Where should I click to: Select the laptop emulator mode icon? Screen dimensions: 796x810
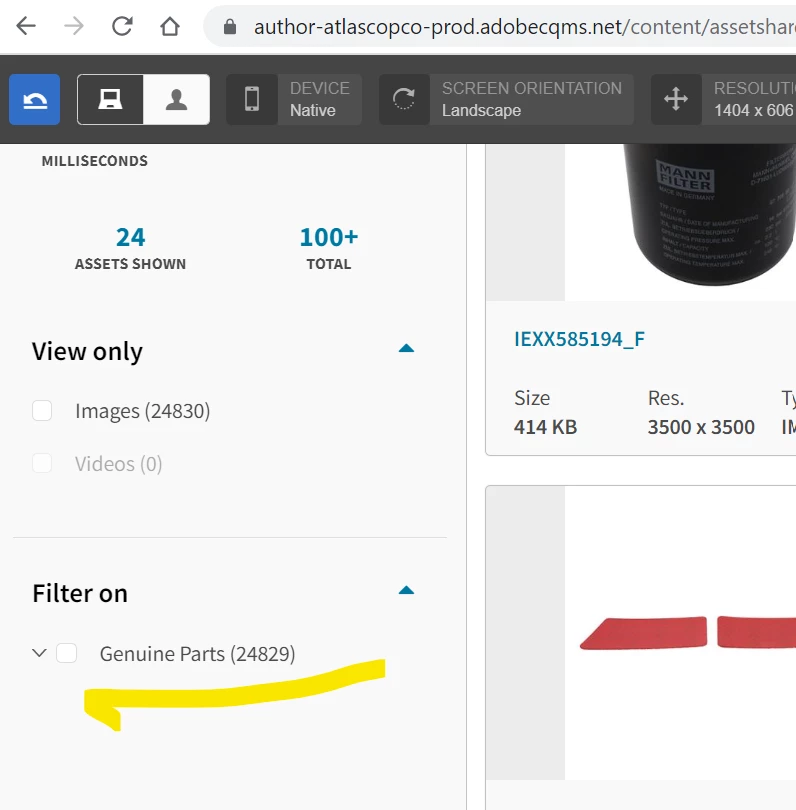110,99
